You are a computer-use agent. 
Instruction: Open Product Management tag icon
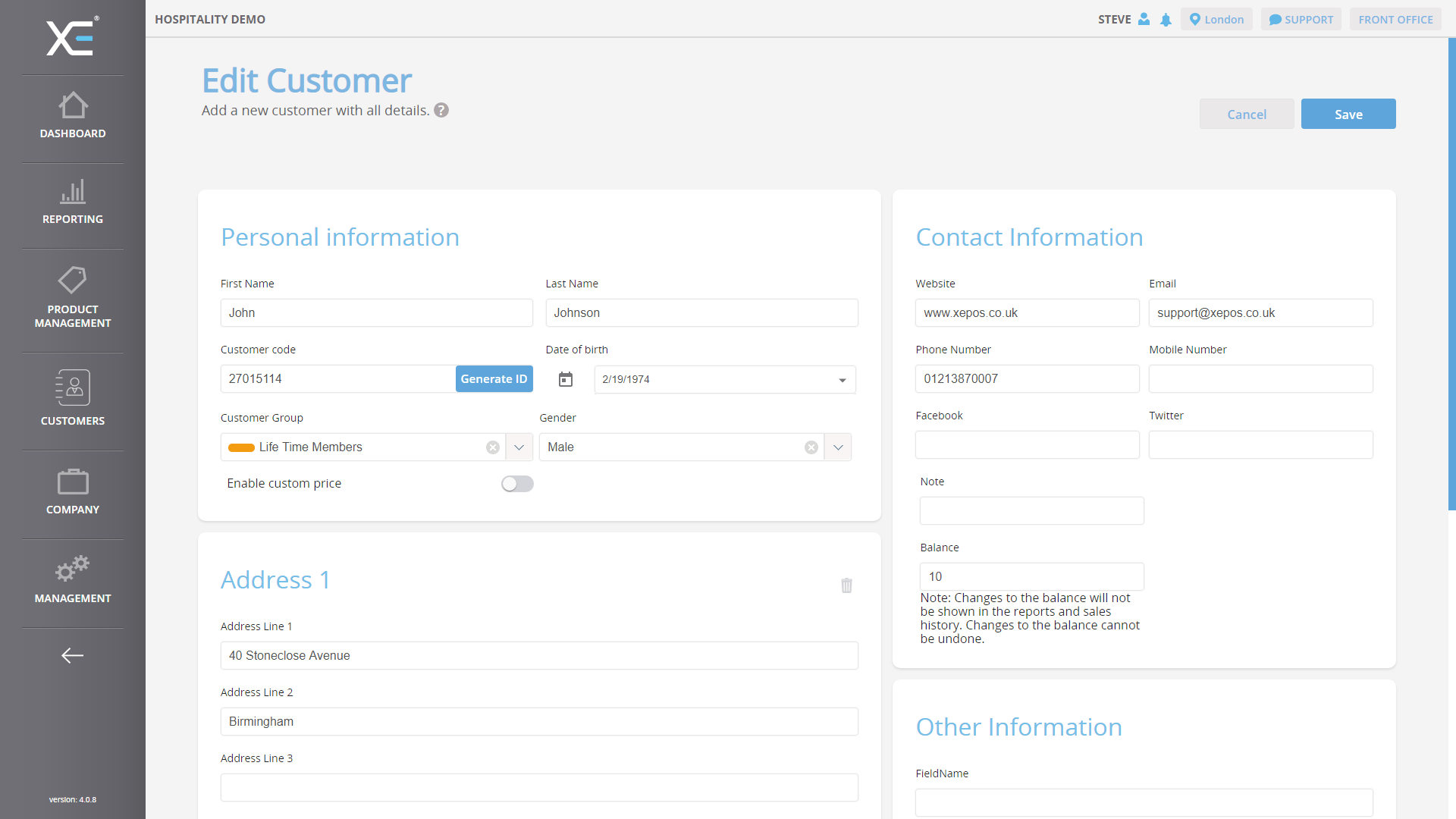73,280
